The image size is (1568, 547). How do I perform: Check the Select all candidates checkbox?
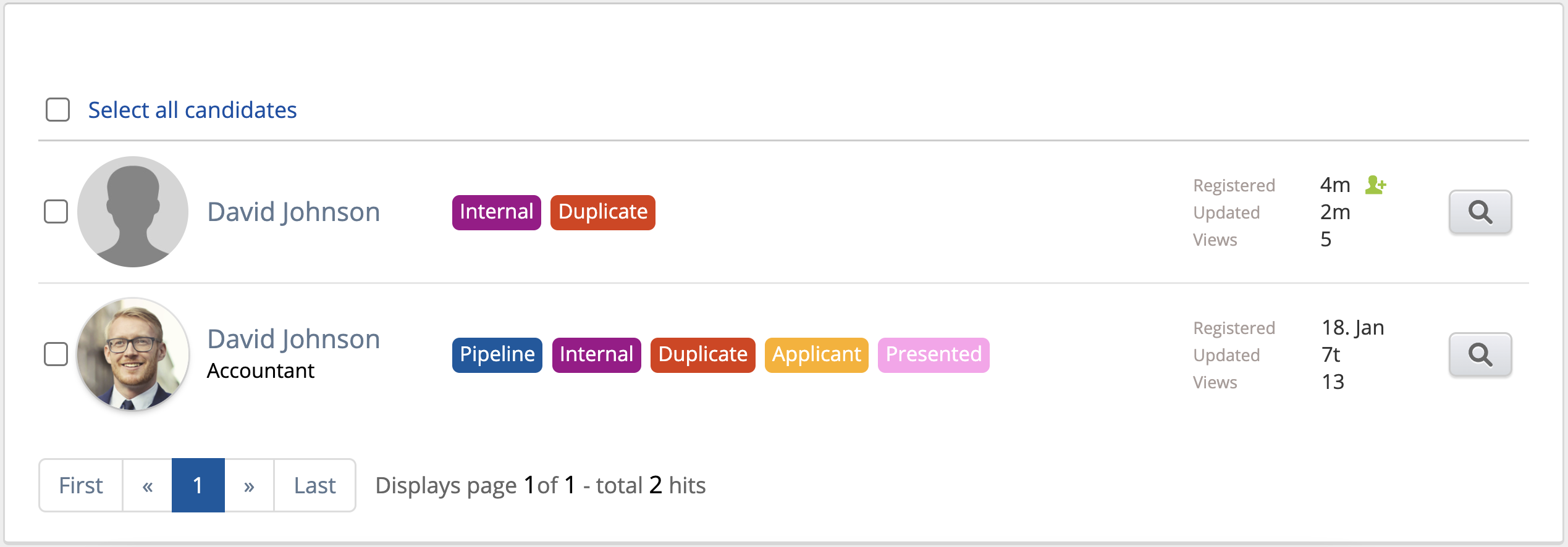(x=57, y=110)
